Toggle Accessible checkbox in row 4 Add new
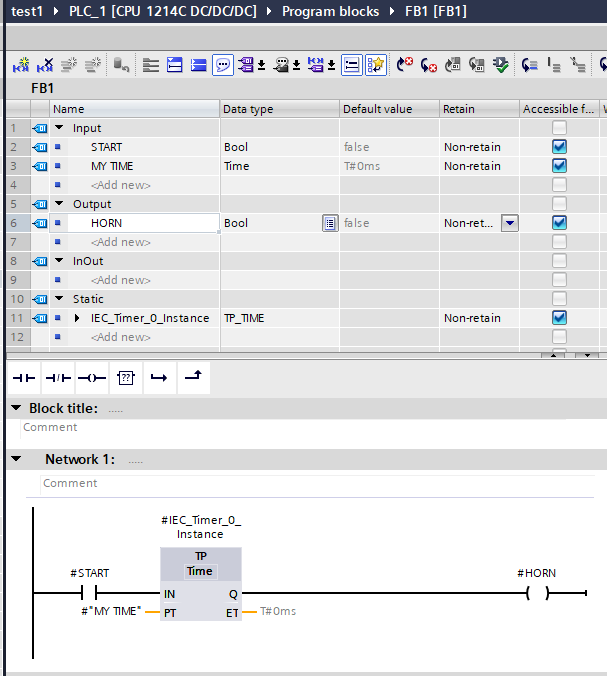Viewport: 607px width, 676px height. point(559,185)
